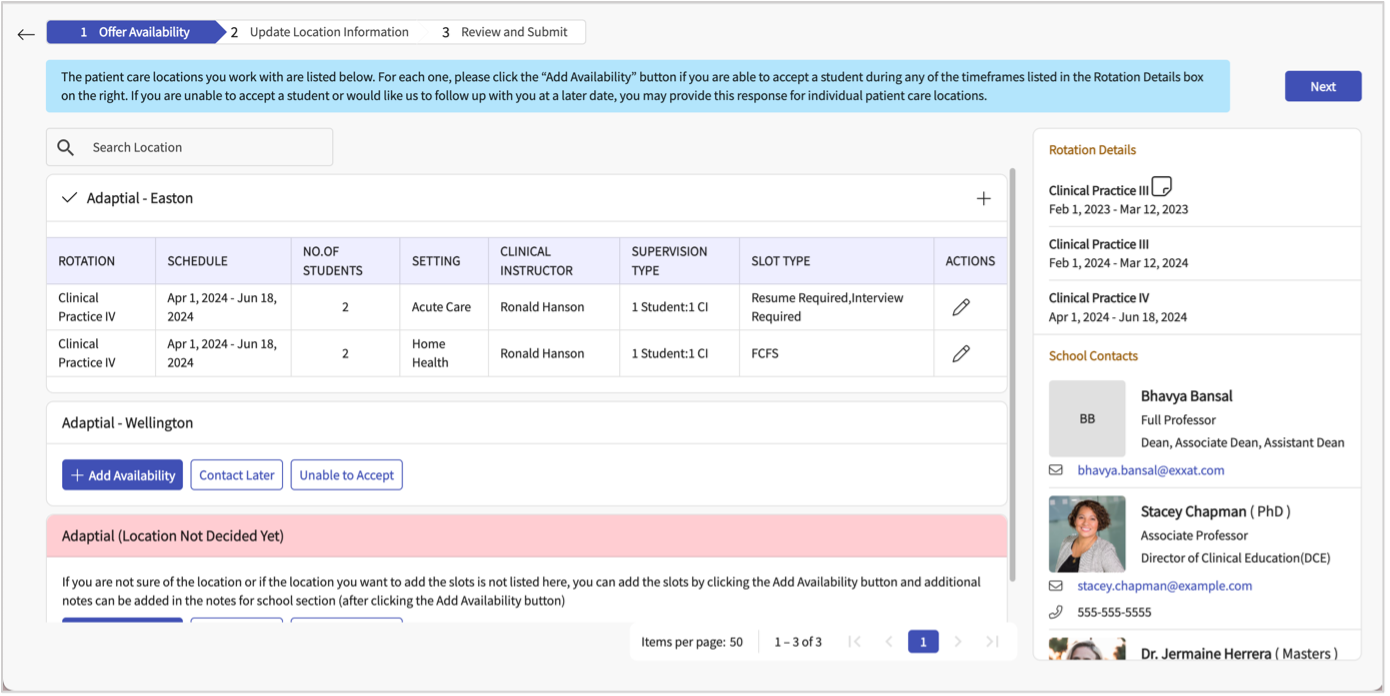This screenshot has width=1390, height=696.
Task: Edit the Home Health rotation row
Action: click(961, 353)
